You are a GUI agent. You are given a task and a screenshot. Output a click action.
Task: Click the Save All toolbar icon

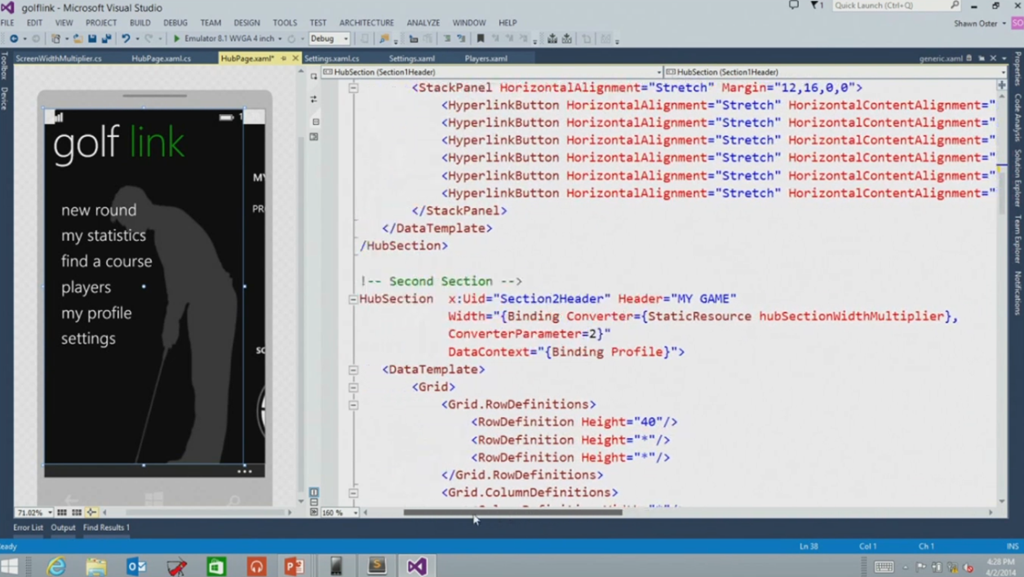[x=106, y=39]
